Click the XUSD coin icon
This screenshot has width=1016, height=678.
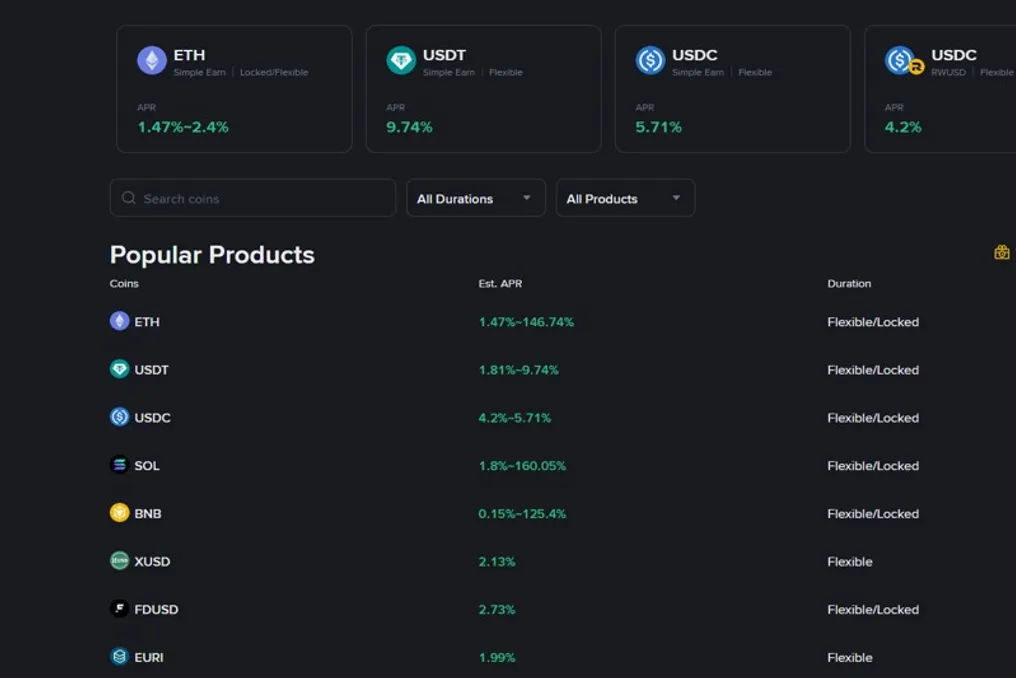(119, 561)
